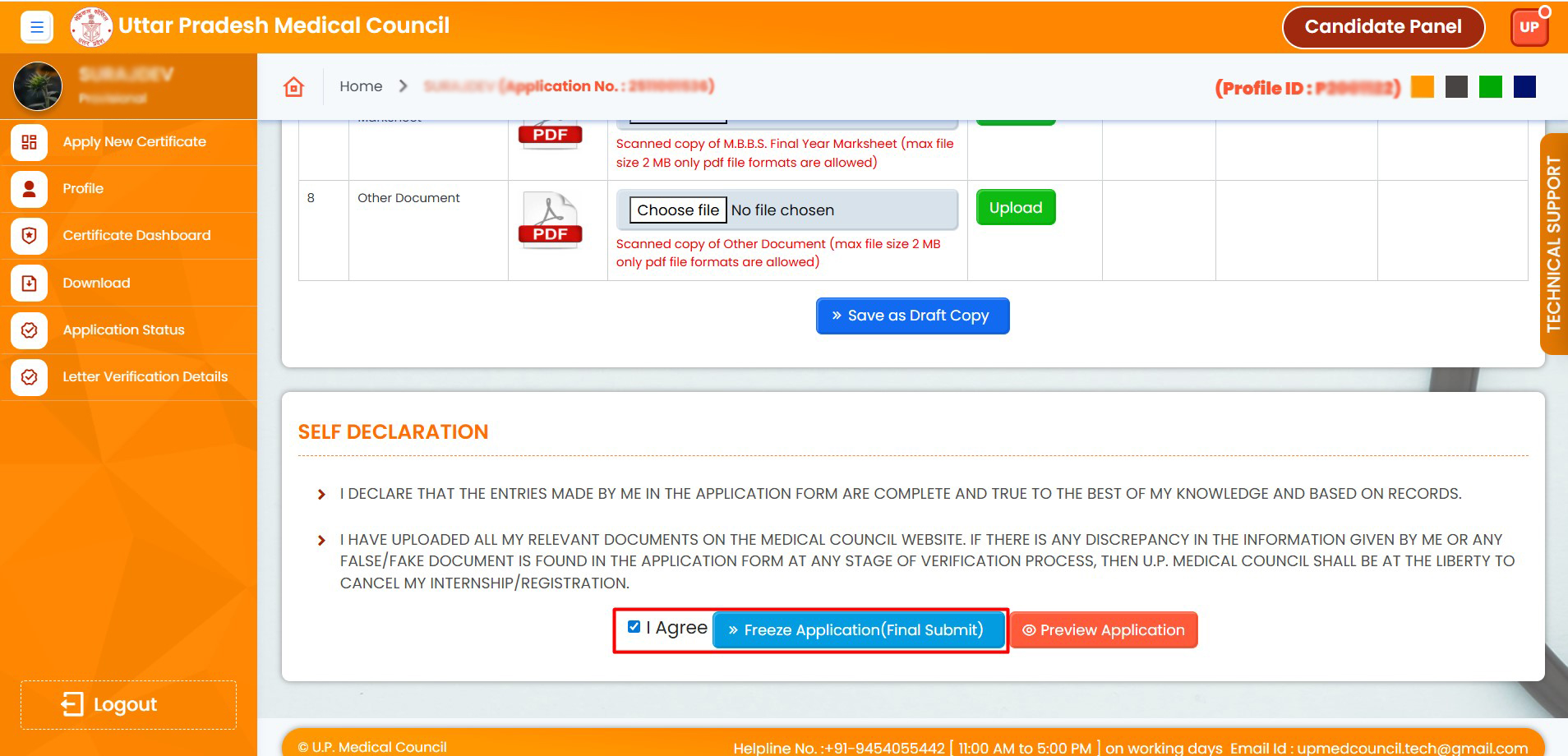The image size is (1568, 756).
Task: Open the Technical Support side tab
Action: point(1552,243)
